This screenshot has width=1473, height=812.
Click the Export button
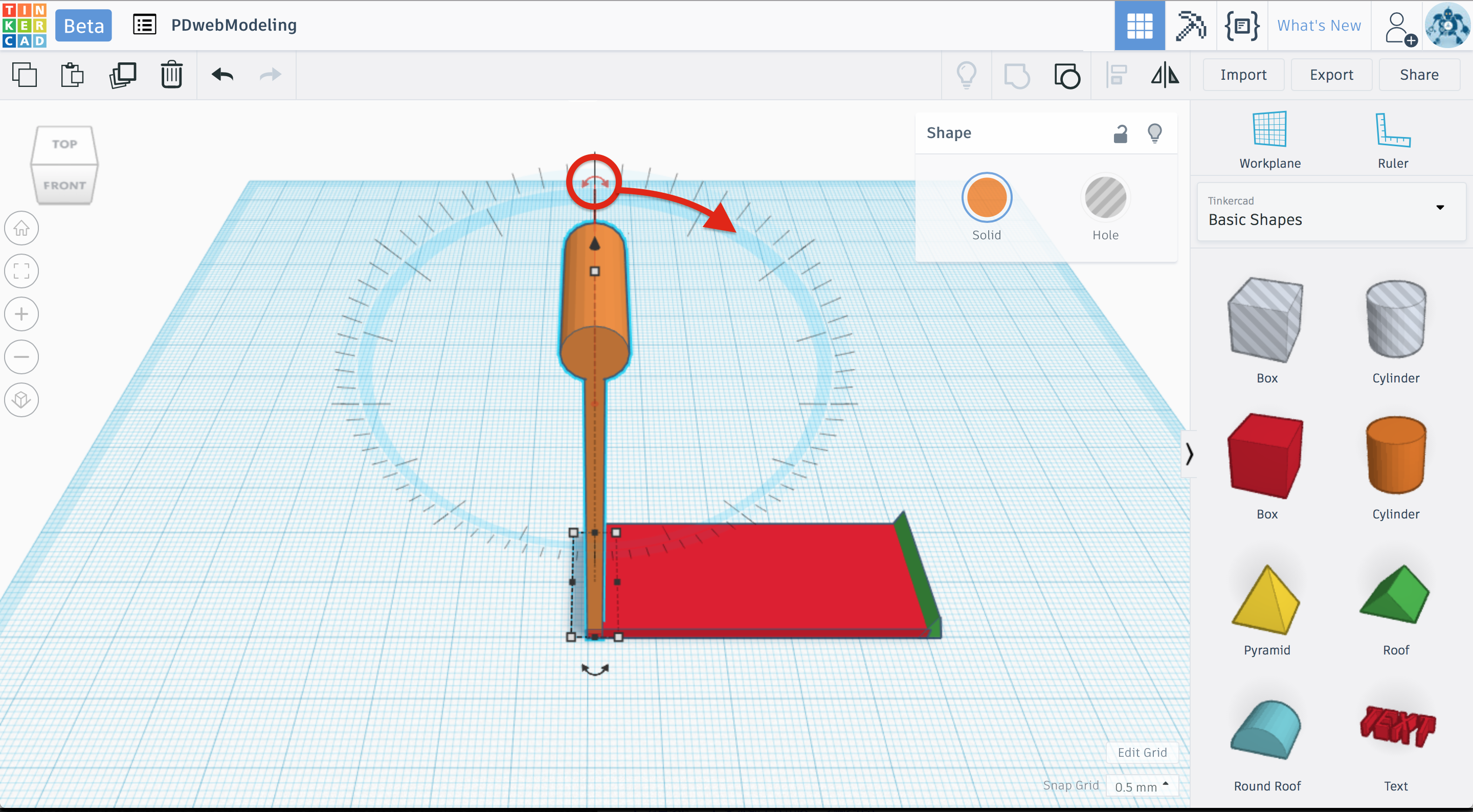pyautogui.click(x=1331, y=75)
